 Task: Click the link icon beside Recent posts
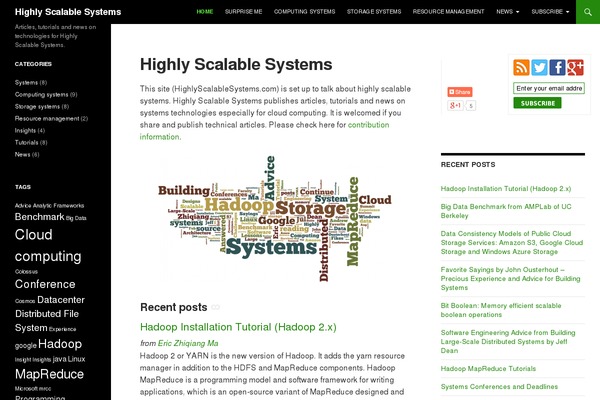pyautogui.click(x=215, y=307)
